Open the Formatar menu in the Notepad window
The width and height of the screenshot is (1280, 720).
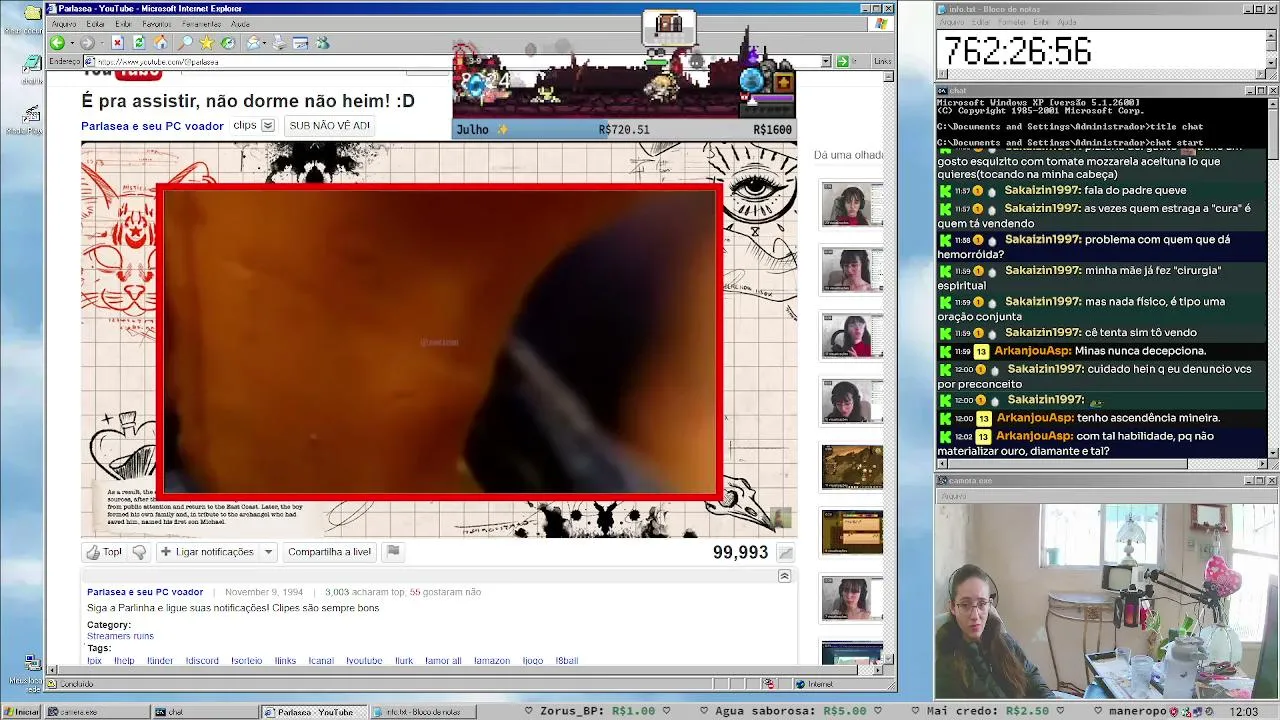click(1010, 22)
